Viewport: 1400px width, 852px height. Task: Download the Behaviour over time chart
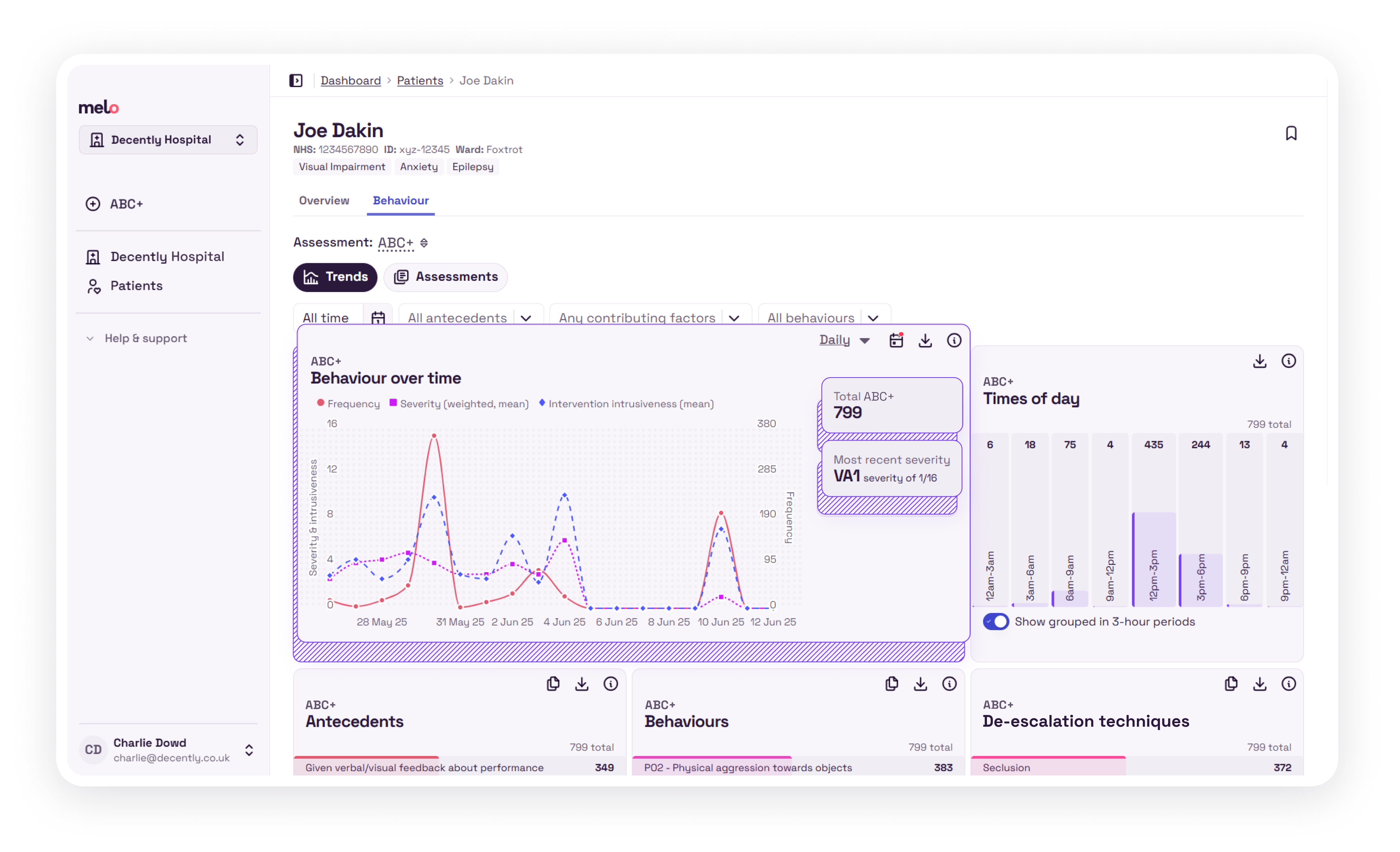click(925, 340)
